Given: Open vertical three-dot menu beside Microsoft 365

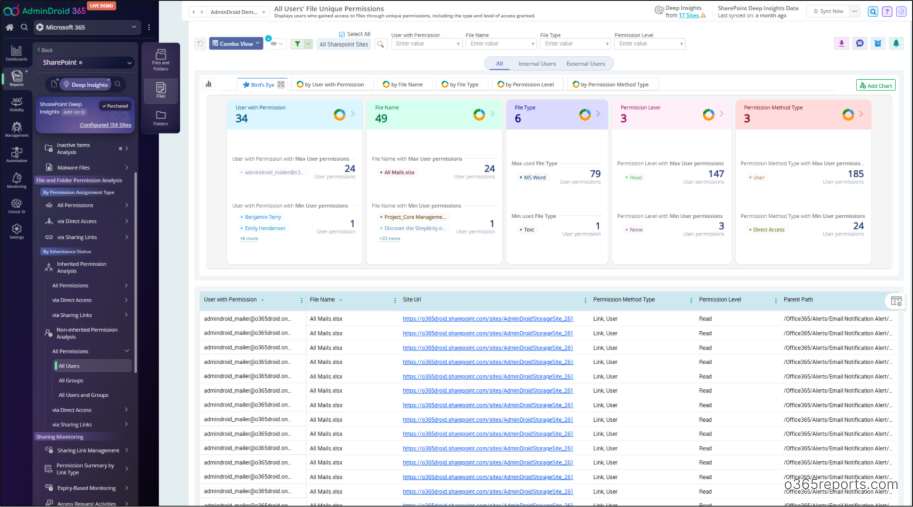Looking at the screenshot, I should tap(149, 27).
